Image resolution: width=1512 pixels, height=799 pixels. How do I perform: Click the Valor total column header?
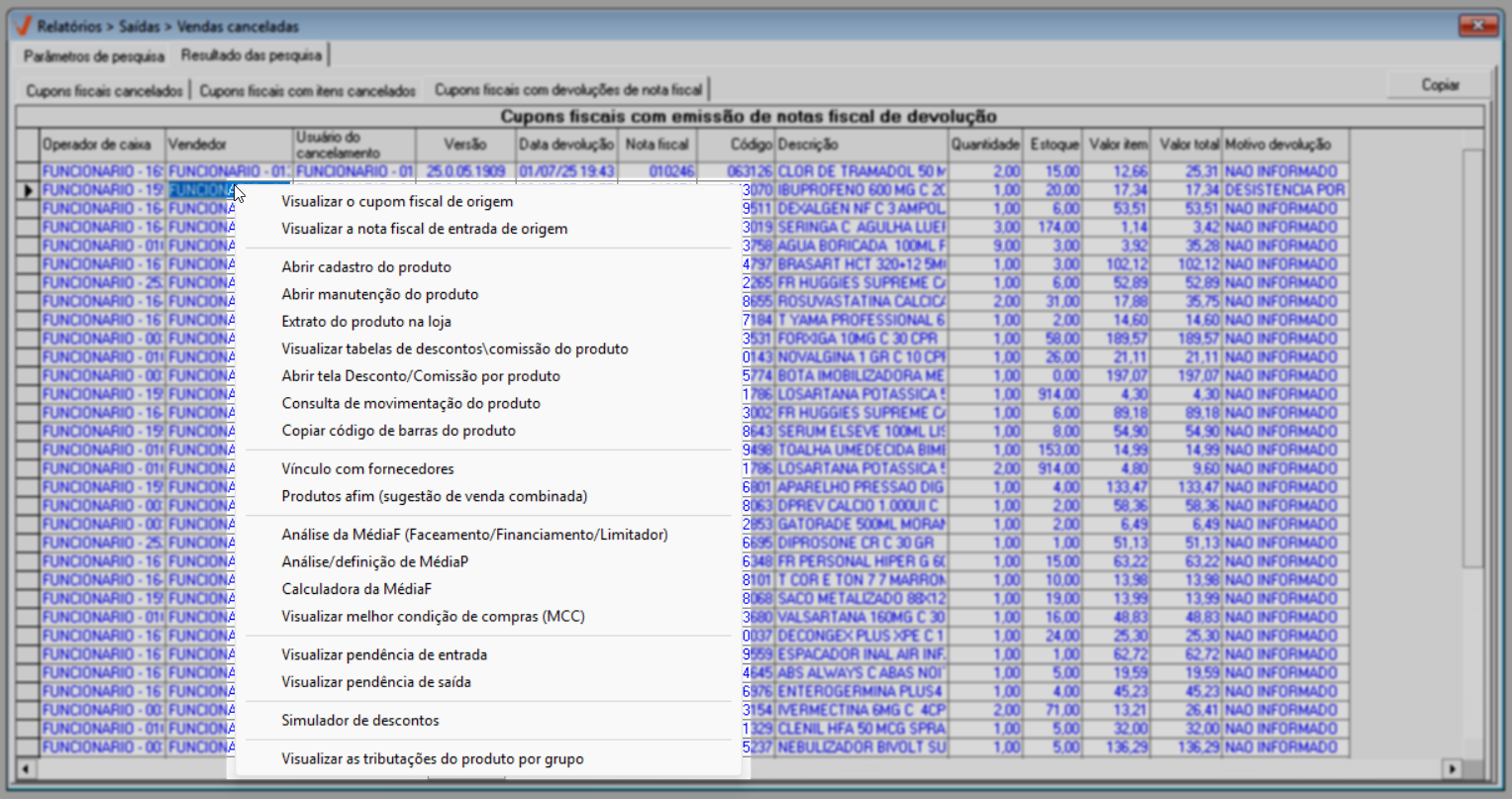click(1186, 145)
